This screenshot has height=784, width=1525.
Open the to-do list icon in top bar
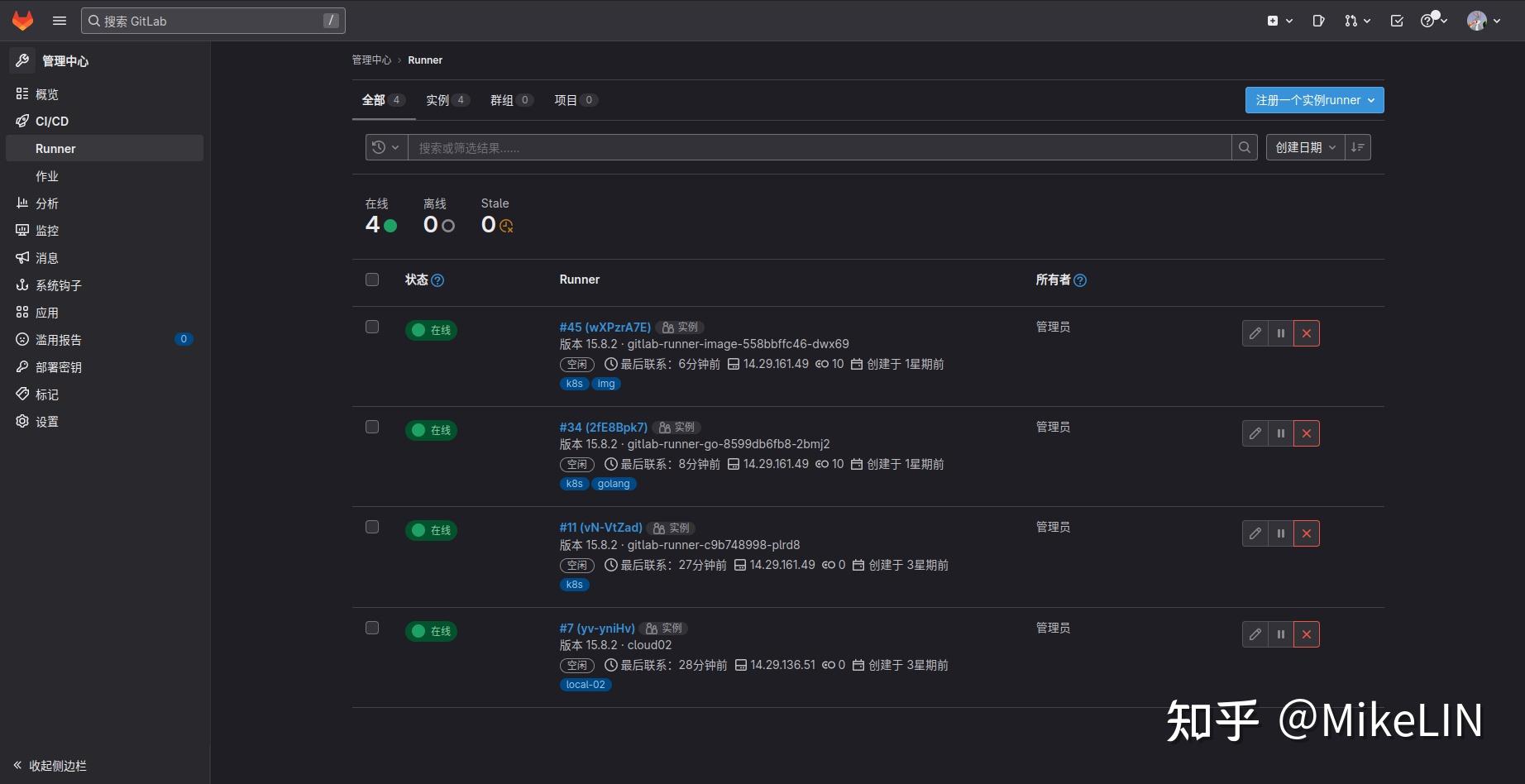(1396, 20)
